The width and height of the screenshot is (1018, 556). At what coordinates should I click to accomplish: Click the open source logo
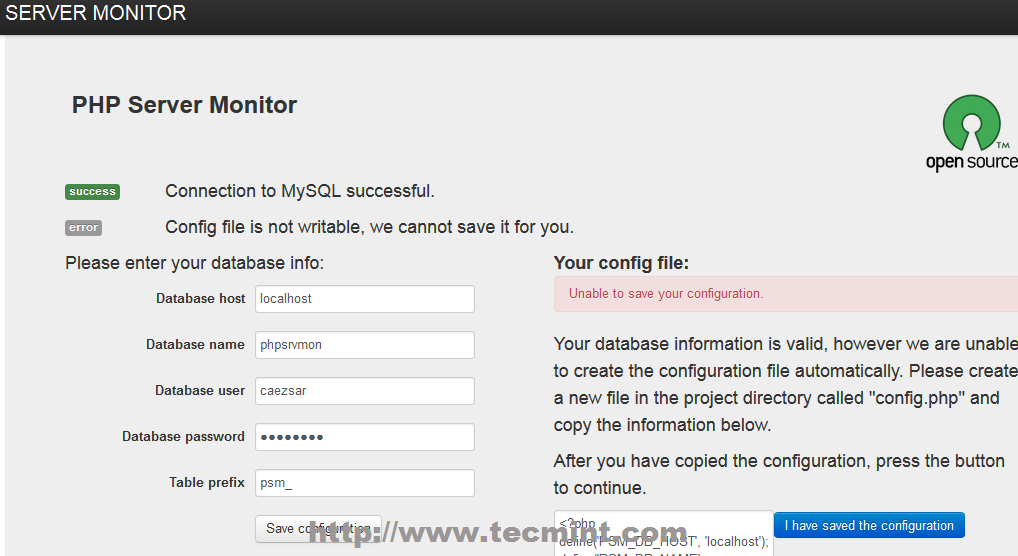971,133
